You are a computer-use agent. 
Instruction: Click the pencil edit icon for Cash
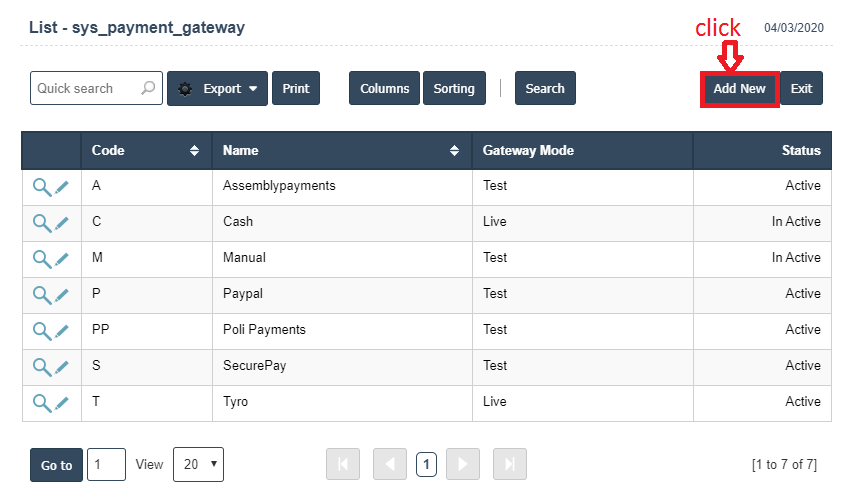[x=62, y=223]
